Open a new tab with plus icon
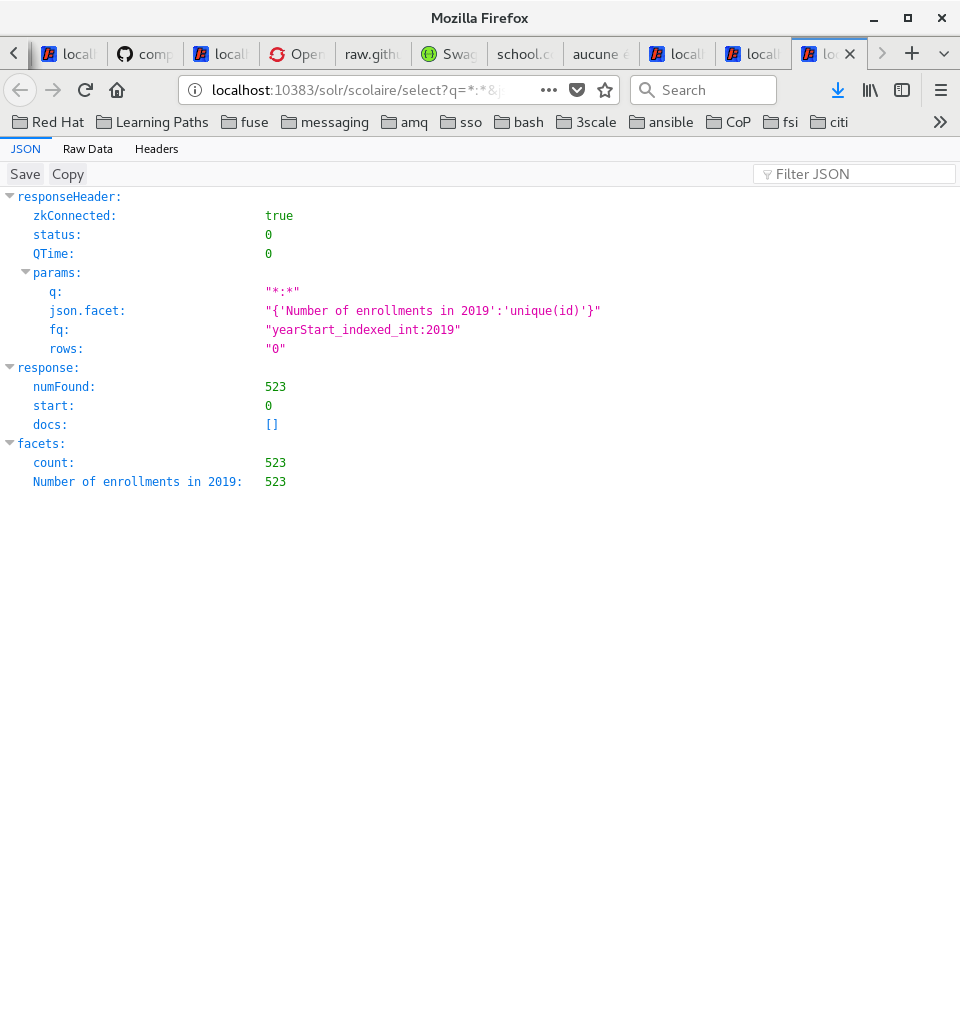The width and height of the screenshot is (960, 1020). point(912,53)
